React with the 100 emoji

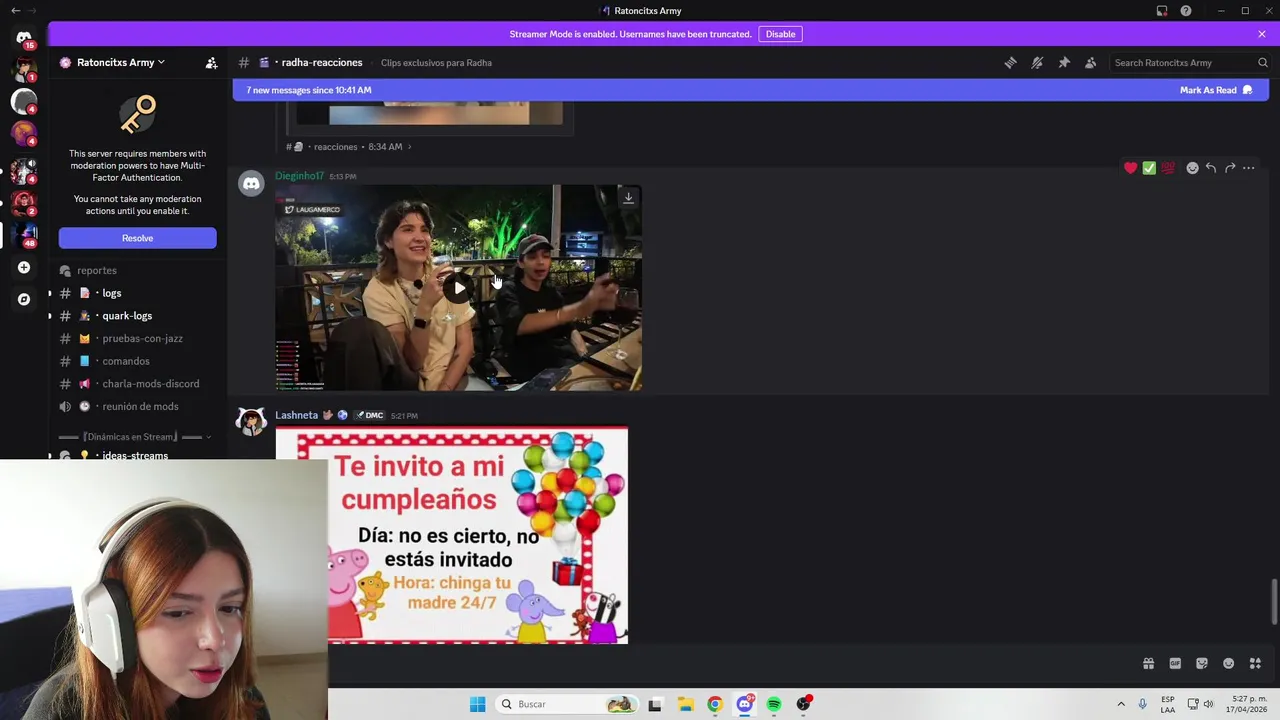coord(1168,168)
